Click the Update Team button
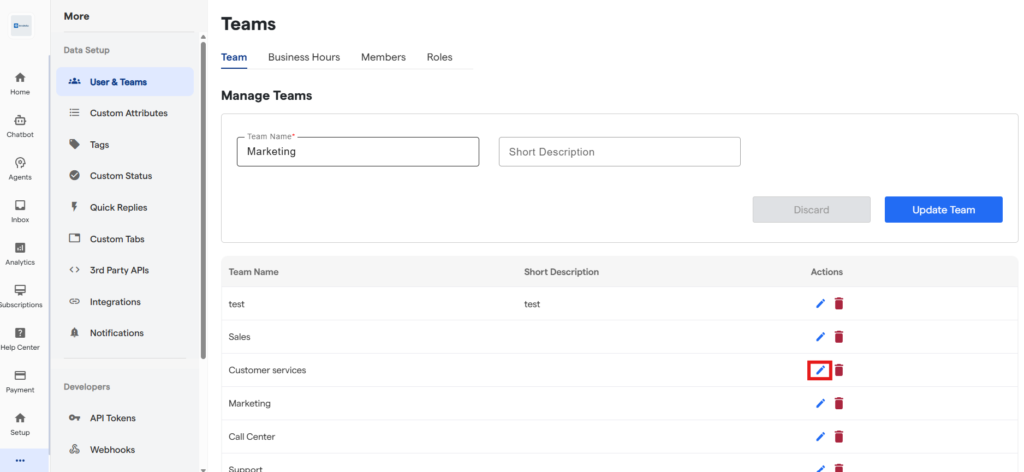 (x=943, y=210)
